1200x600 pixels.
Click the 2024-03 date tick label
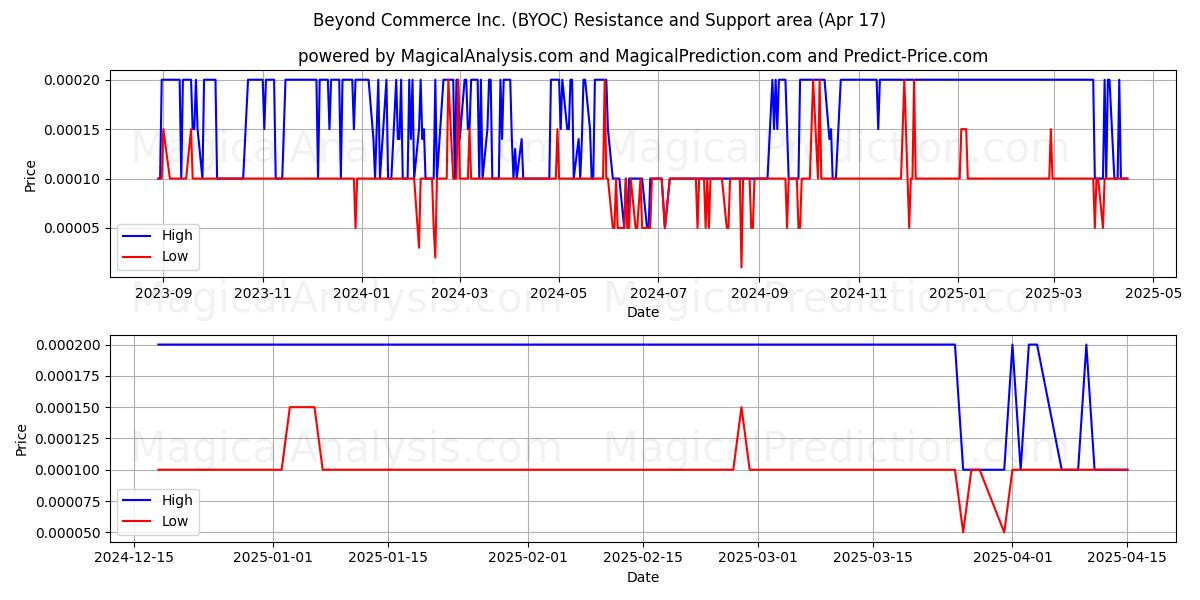[460, 293]
